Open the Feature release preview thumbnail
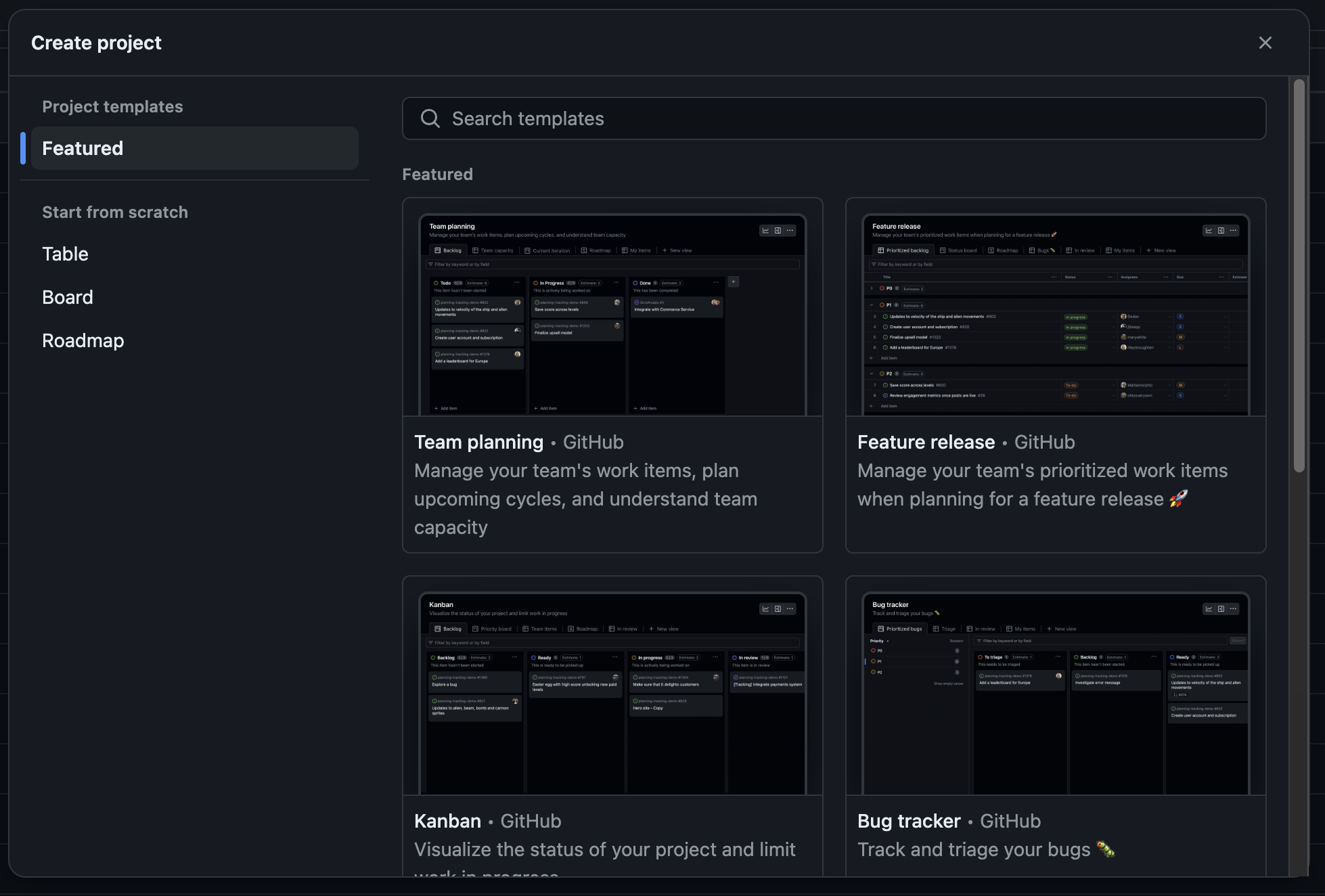Image resolution: width=1325 pixels, height=896 pixels. click(1055, 313)
